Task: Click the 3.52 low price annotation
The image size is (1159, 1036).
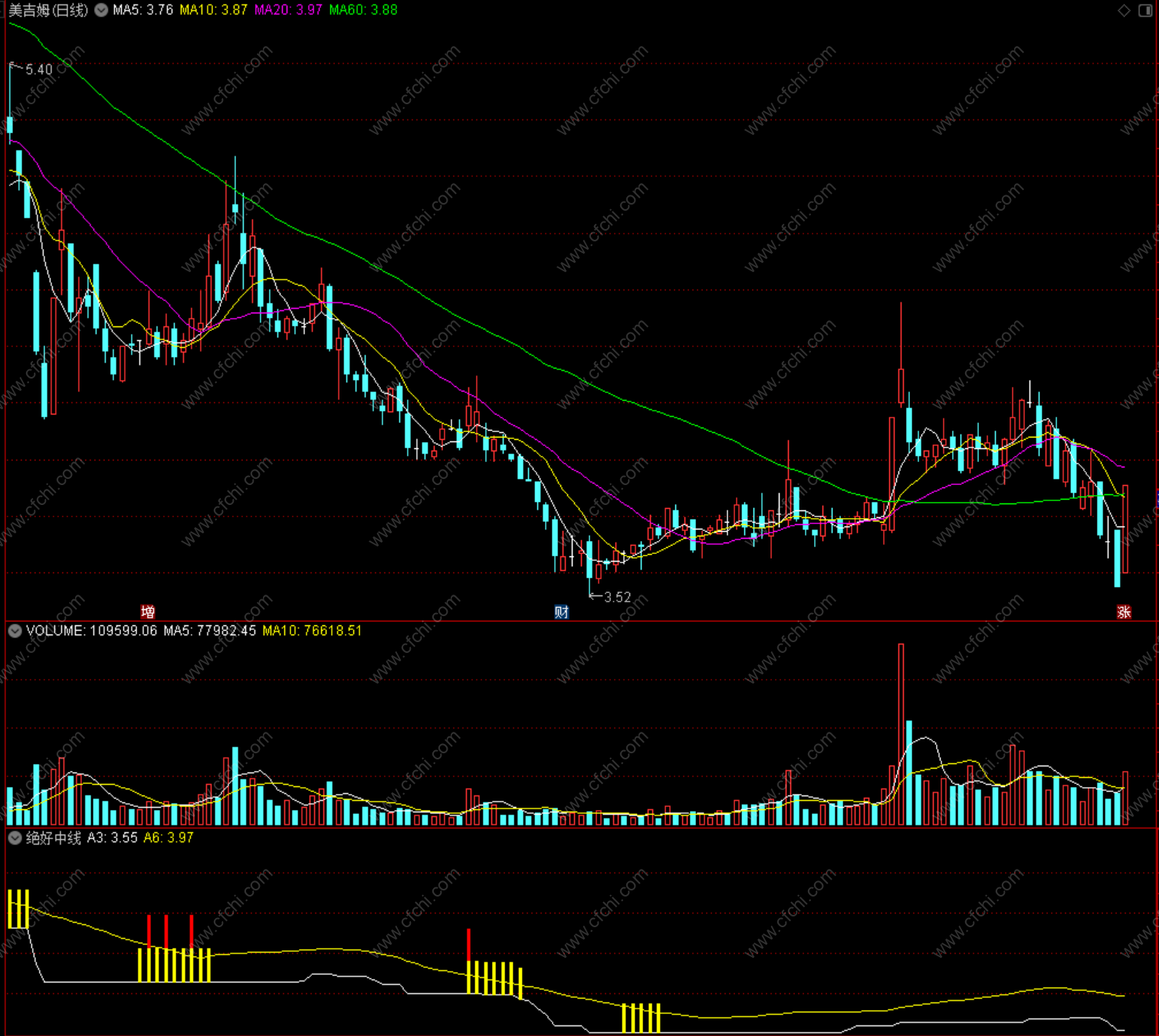Action: point(617,597)
